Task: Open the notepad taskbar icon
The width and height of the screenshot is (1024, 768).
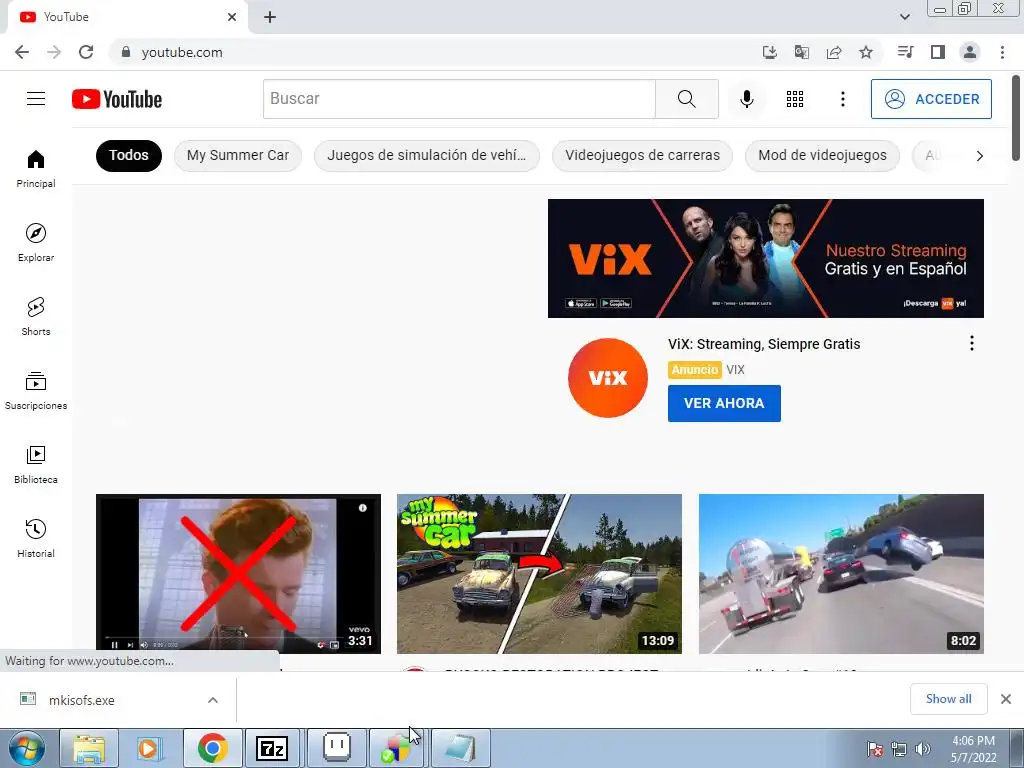Action: 460,748
